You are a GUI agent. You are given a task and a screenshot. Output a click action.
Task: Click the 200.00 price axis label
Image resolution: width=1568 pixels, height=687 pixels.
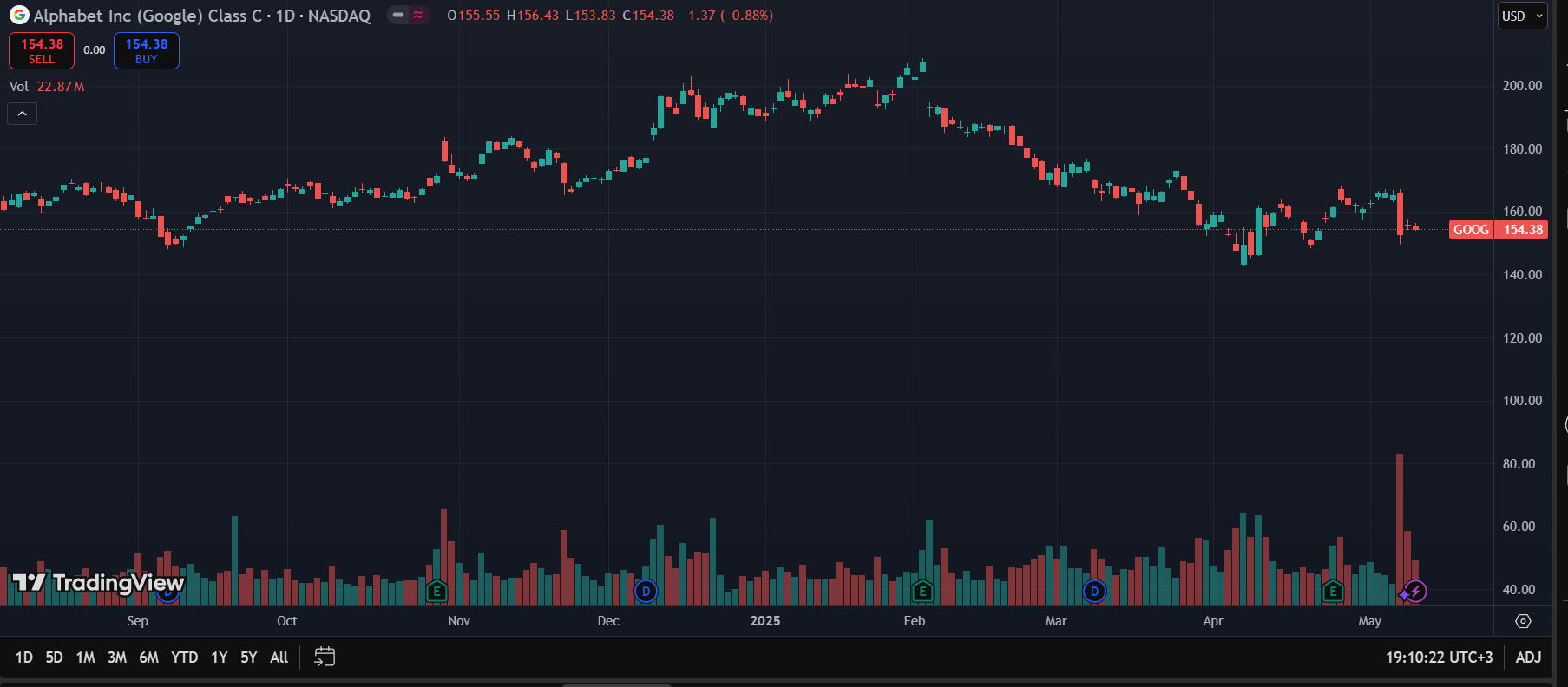pyautogui.click(x=1523, y=86)
